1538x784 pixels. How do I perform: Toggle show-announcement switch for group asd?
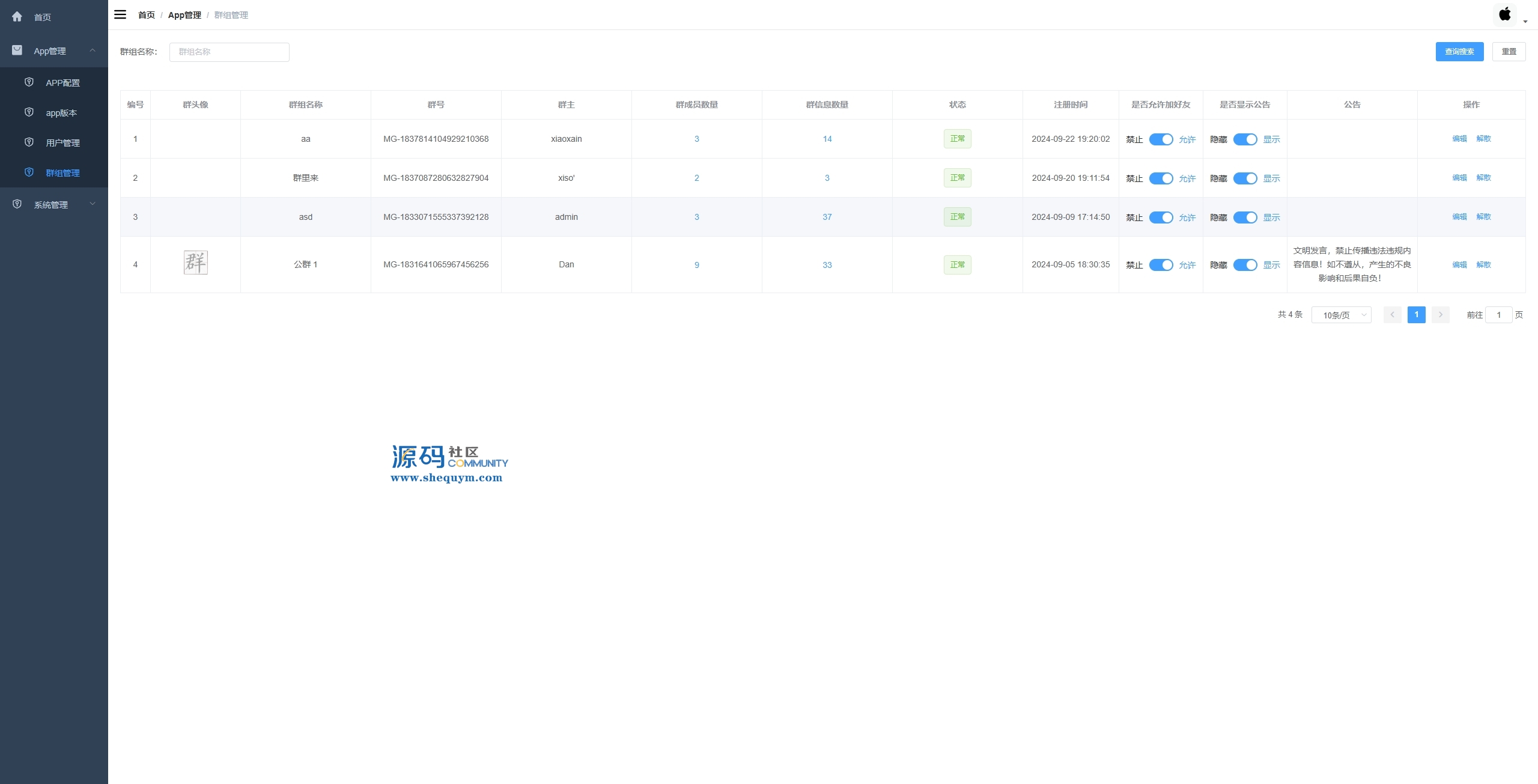[x=1245, y=217]
